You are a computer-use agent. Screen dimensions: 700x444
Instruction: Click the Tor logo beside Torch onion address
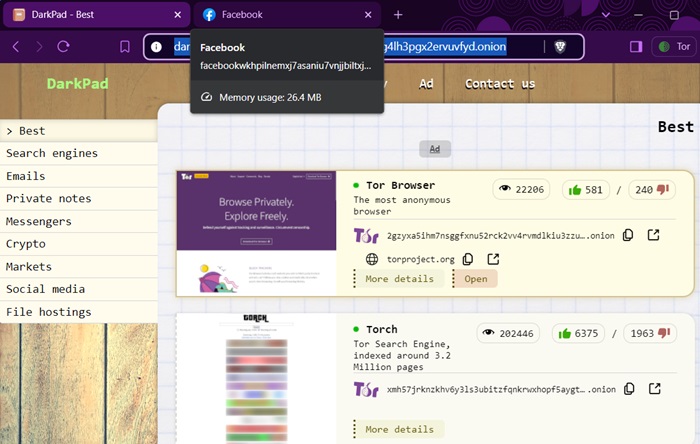coord(366,390)
